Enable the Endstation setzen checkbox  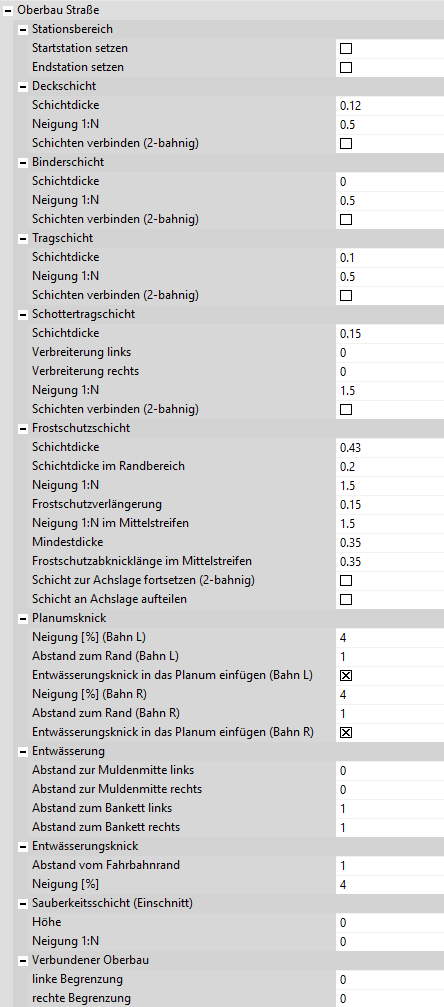point(346,67)
